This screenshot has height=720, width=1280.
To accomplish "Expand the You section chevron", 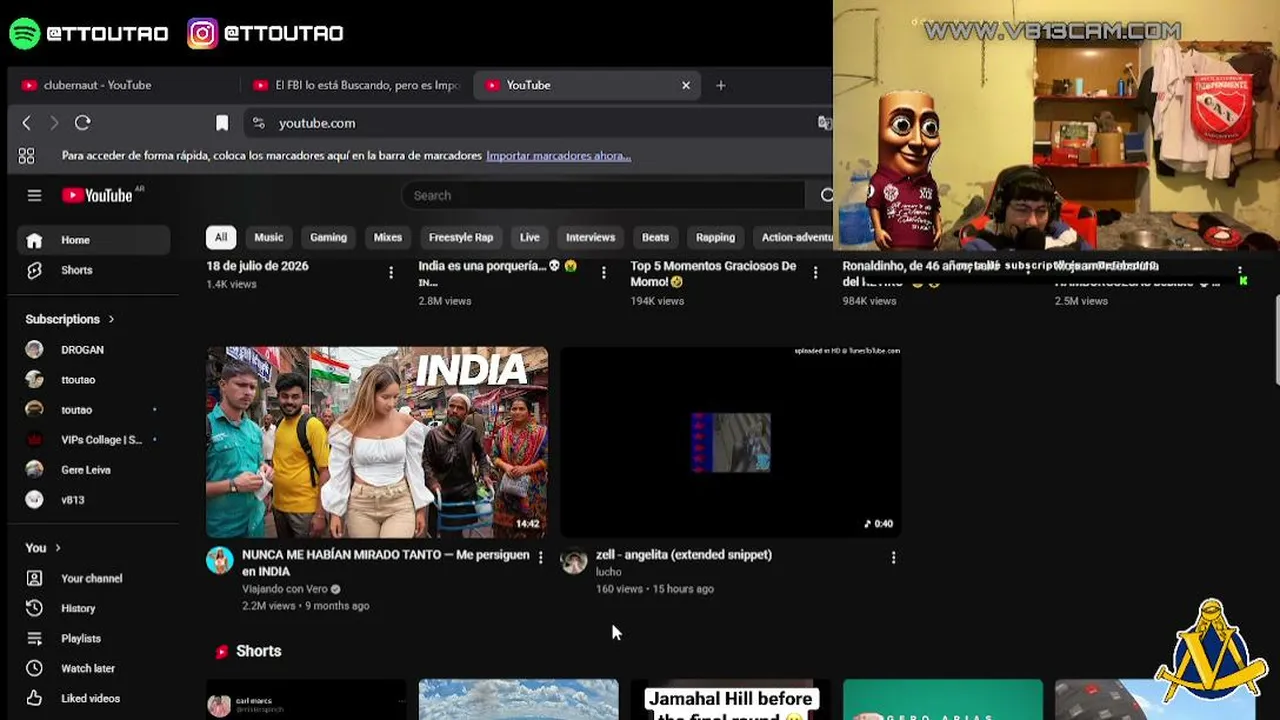I will coord(58,548).
